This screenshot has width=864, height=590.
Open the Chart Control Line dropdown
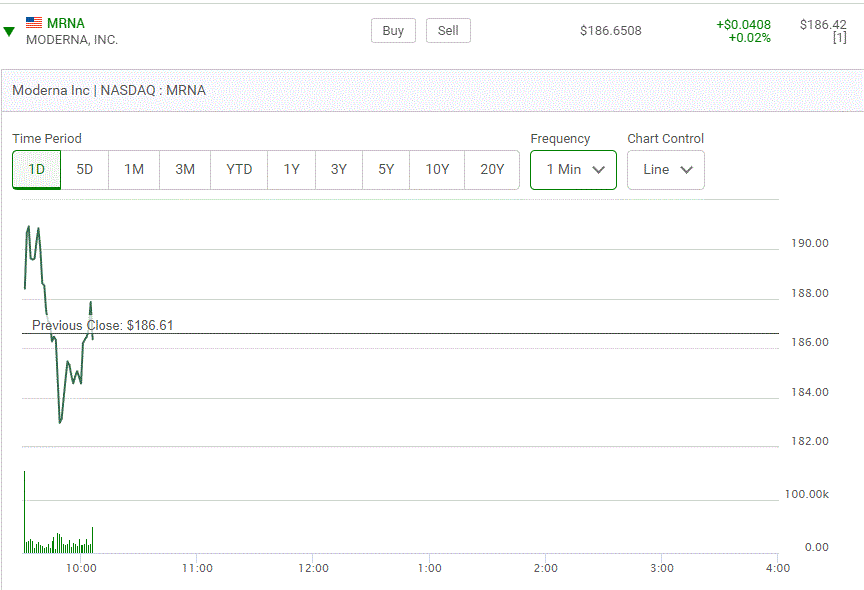coord(666,170)
